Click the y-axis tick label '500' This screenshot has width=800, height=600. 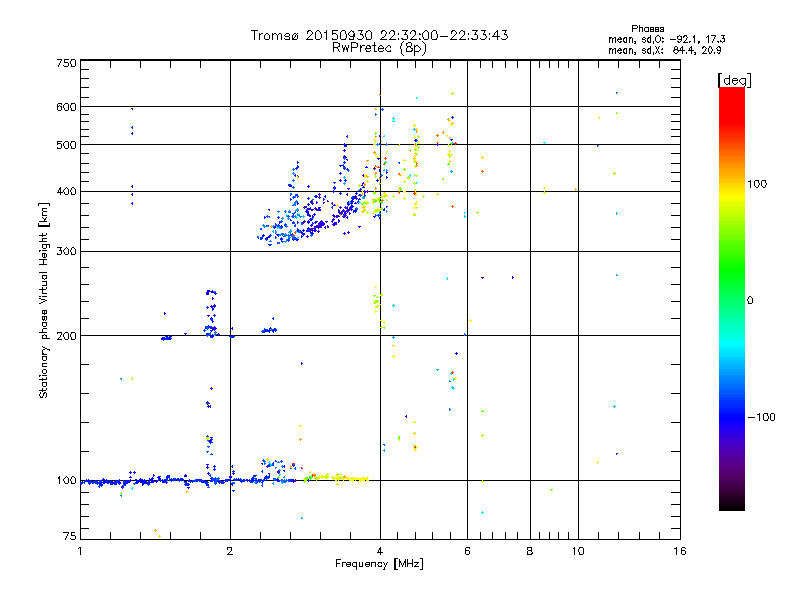(x=66, y=145)
